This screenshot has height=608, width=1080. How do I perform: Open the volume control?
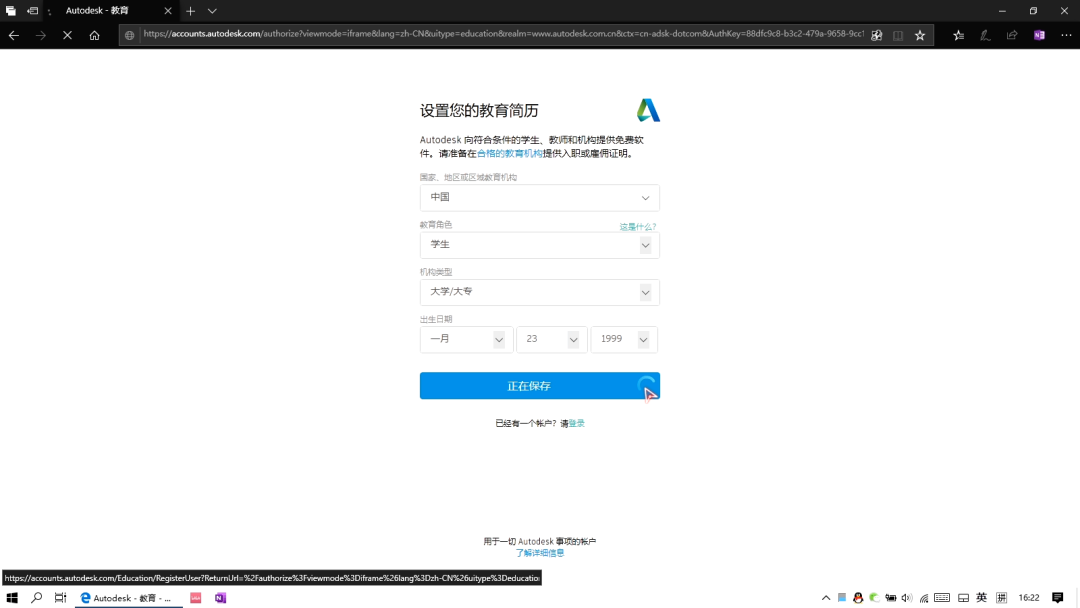pos(906,598)
